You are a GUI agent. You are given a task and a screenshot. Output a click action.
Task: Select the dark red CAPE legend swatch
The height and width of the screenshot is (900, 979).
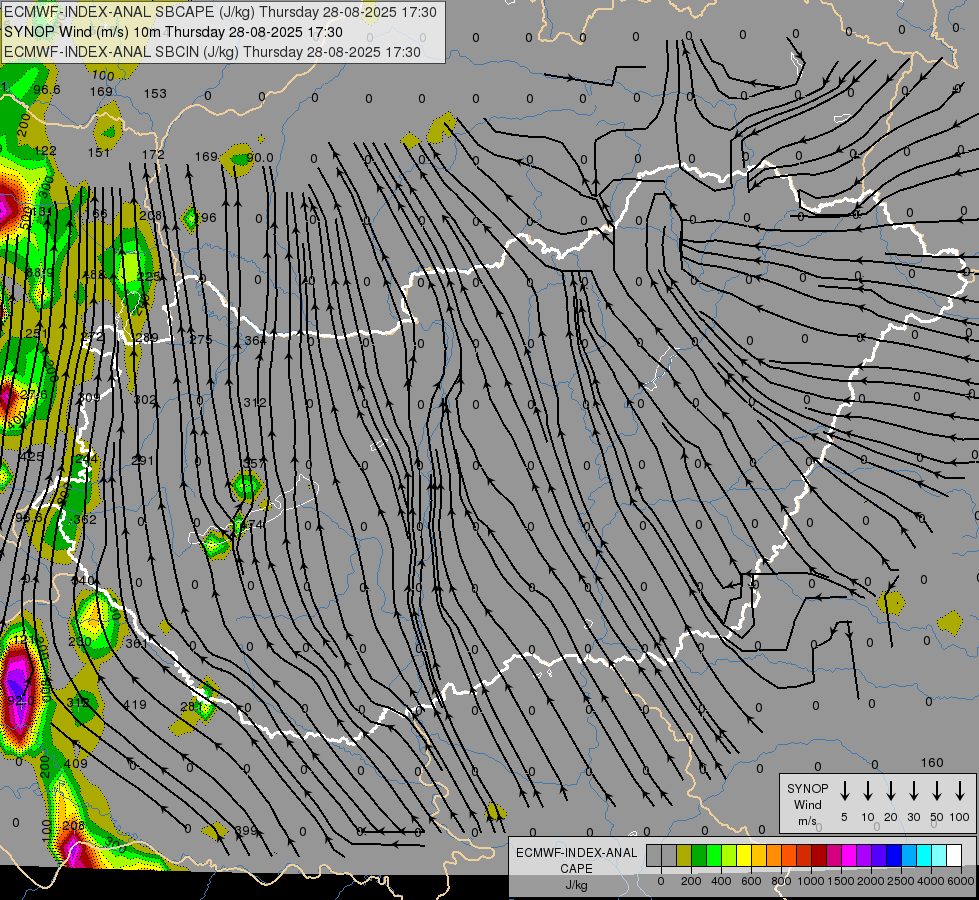(819, 855)
